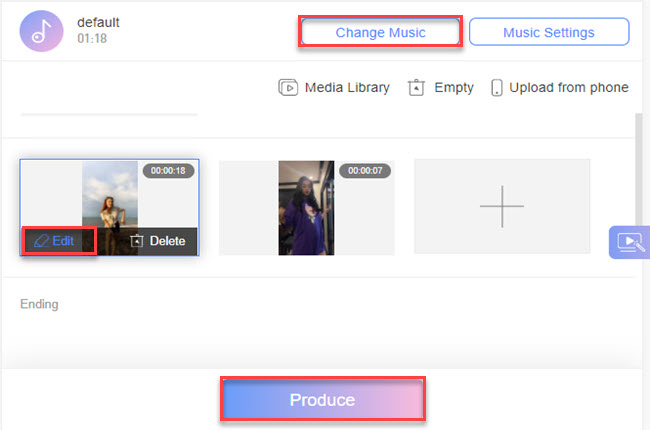Start rendering with the Produce button
This screenshot has width=650, height=430.
322,400
